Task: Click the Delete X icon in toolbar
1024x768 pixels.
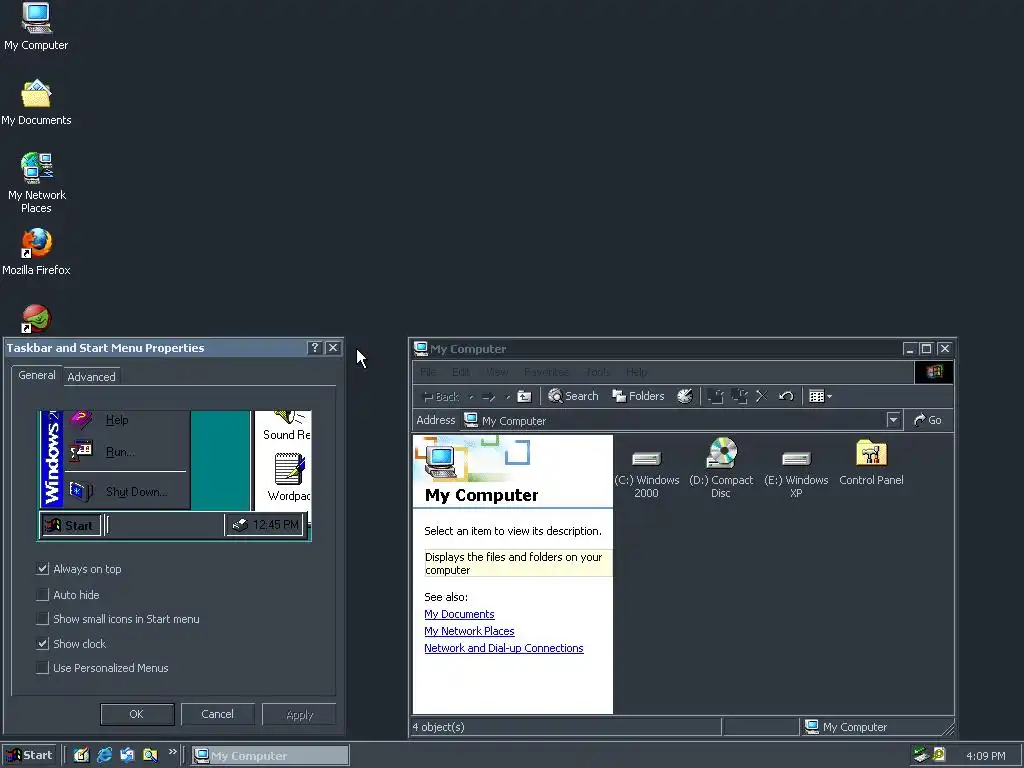Action: tap(761, 396)
